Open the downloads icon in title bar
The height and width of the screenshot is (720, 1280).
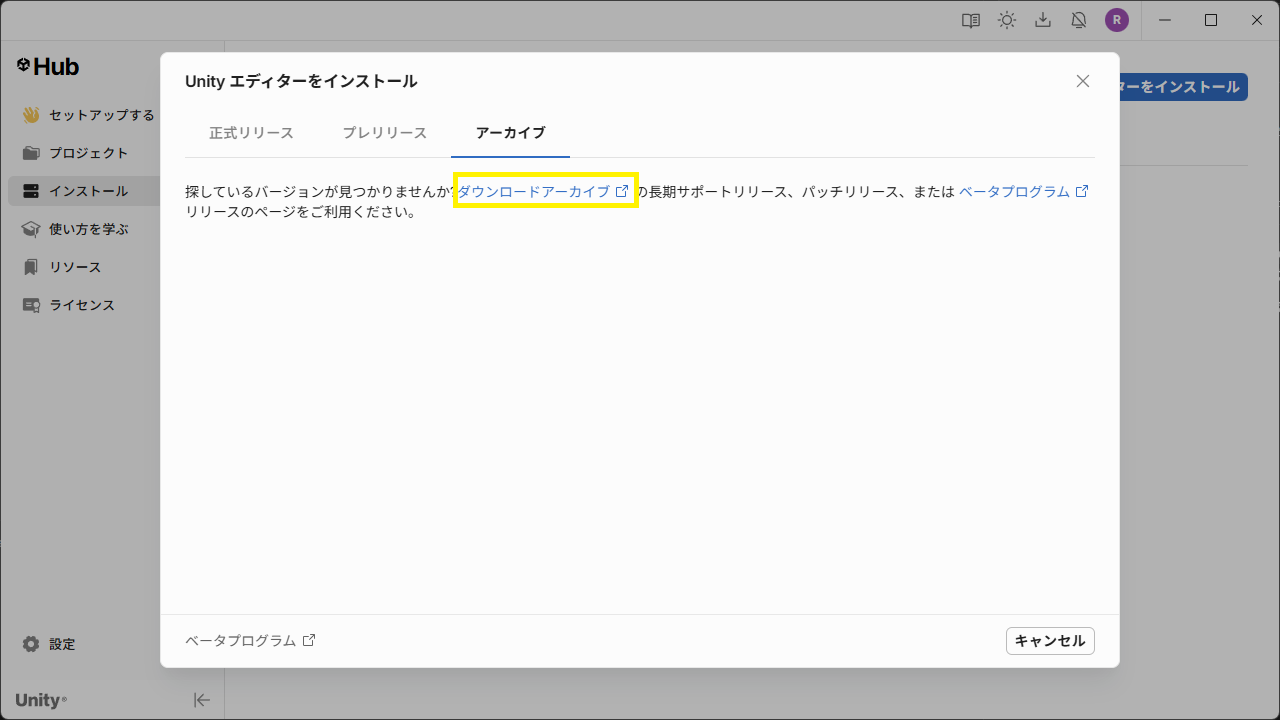pyautogui.click(x=1043, y=20)
